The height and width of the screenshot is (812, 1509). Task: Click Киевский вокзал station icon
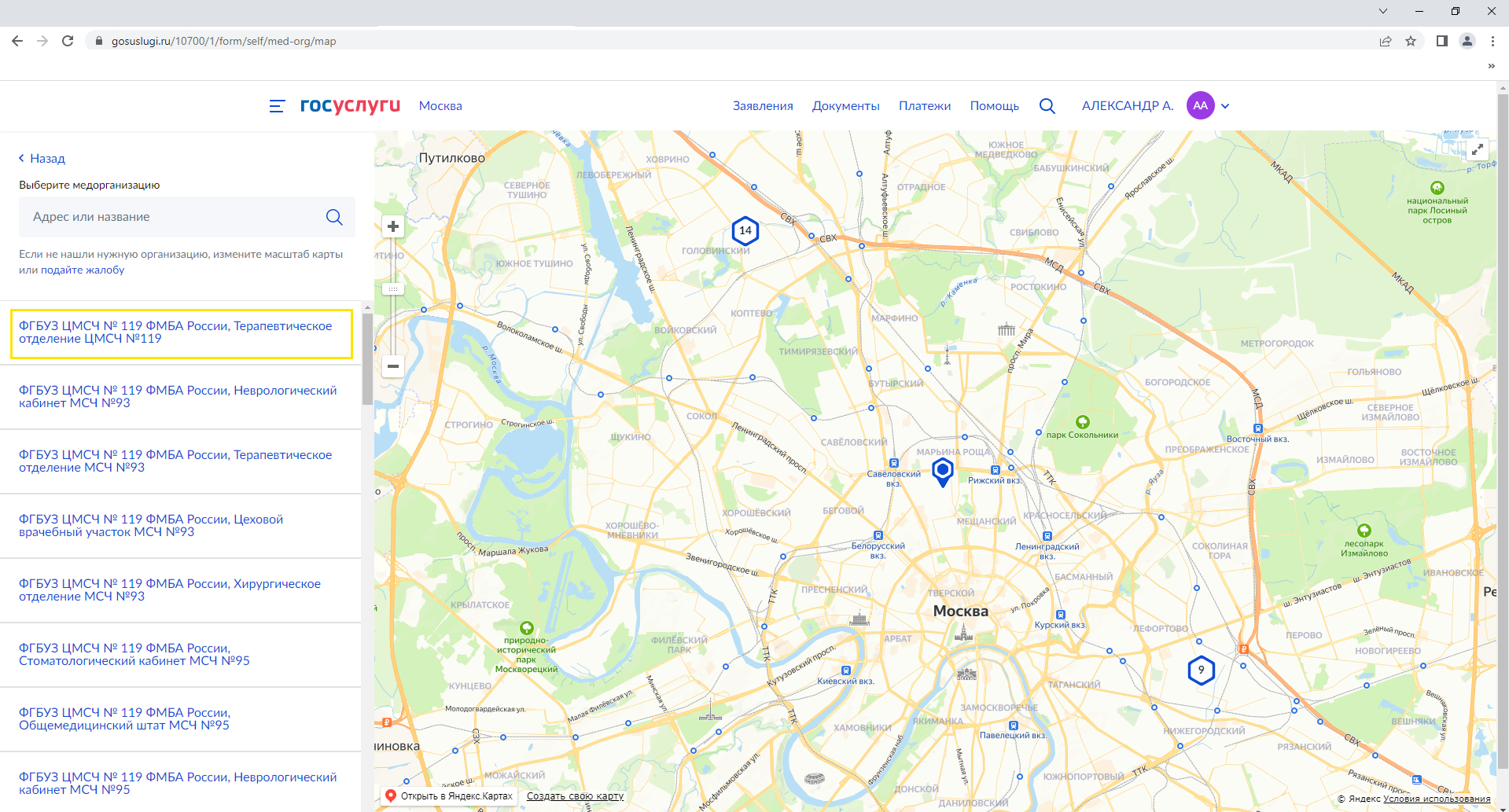[846, 671]
